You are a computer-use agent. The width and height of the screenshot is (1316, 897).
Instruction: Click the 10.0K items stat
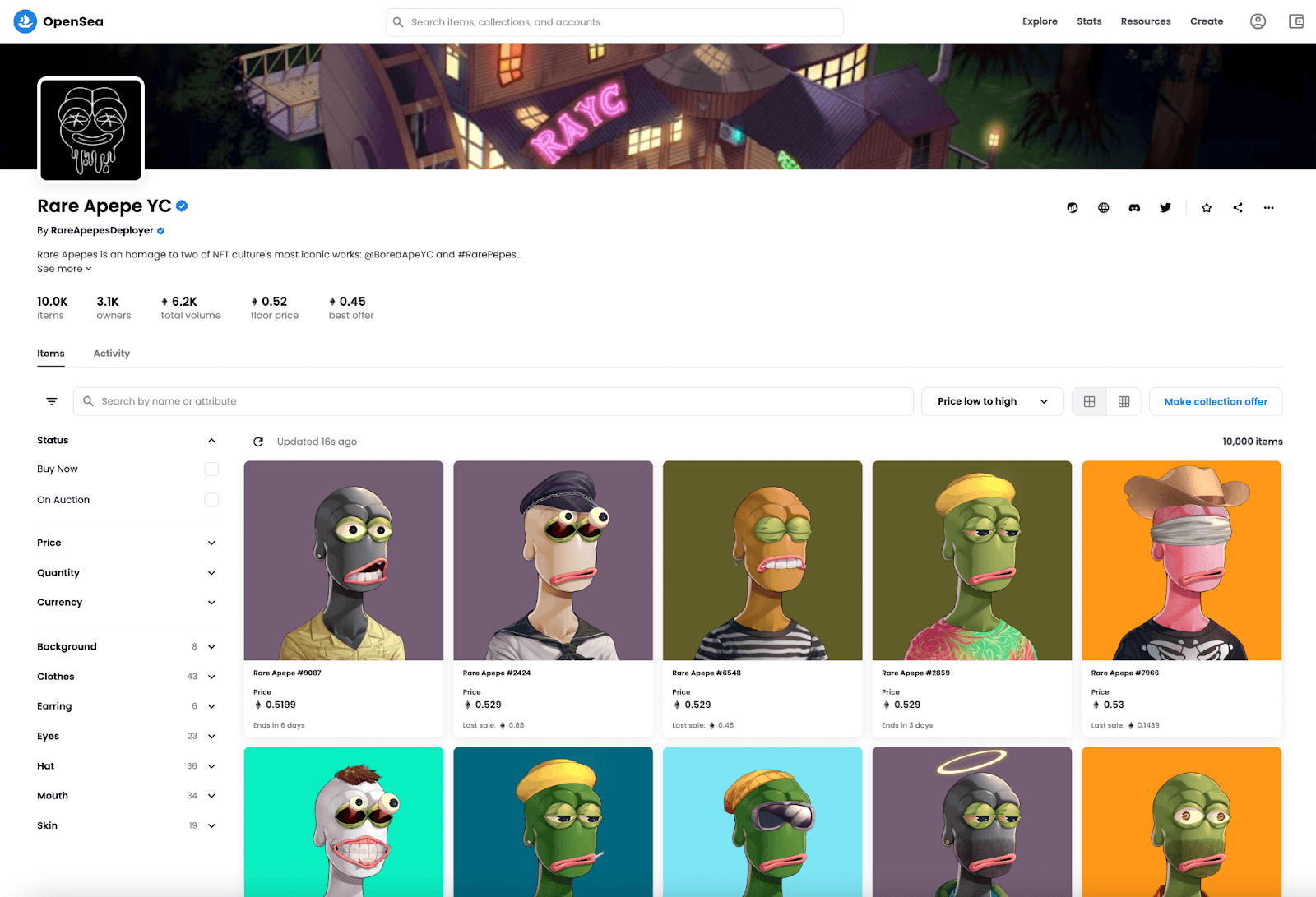coord(53,307)
